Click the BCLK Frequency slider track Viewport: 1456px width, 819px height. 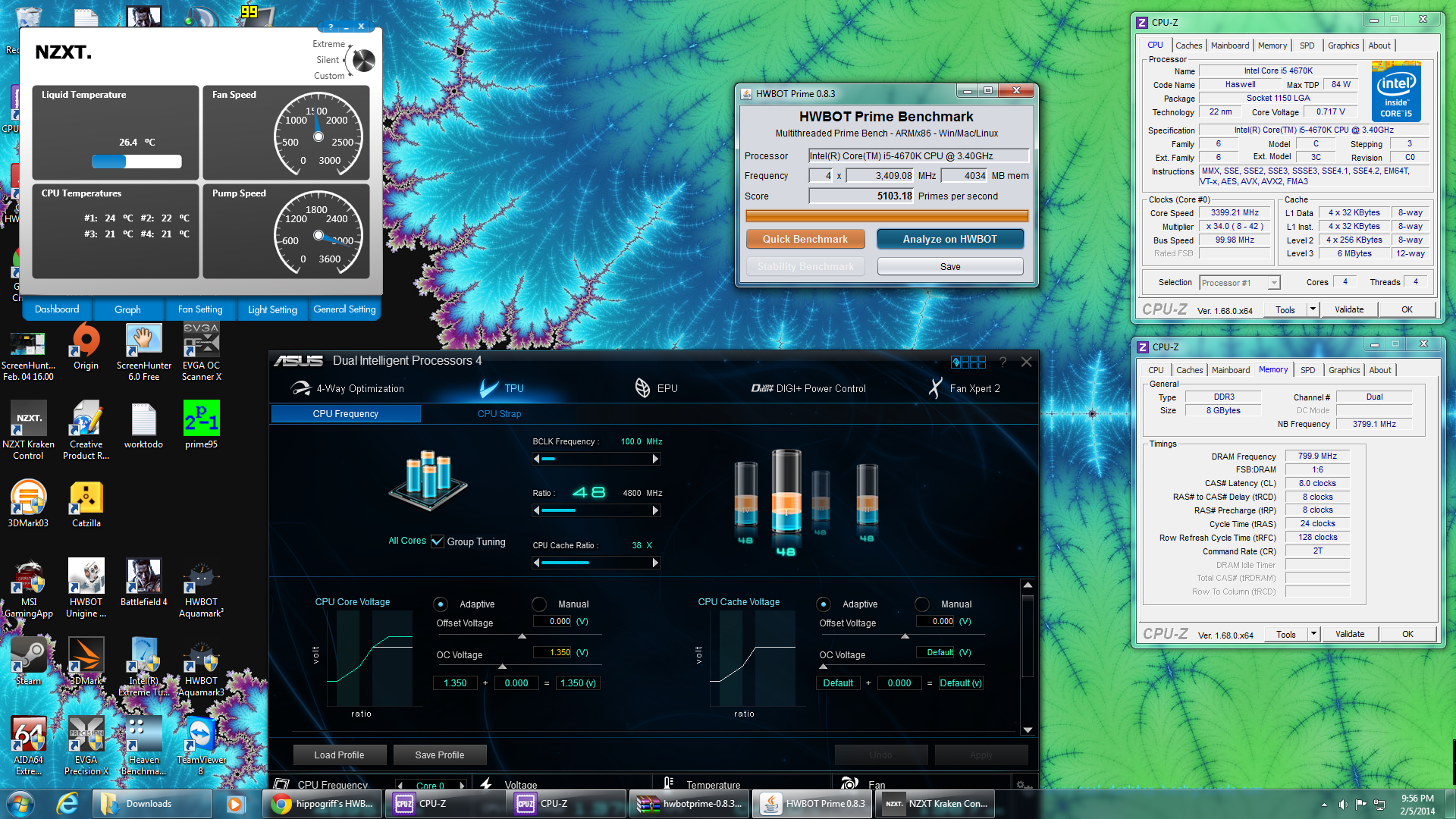click(596, 459)
